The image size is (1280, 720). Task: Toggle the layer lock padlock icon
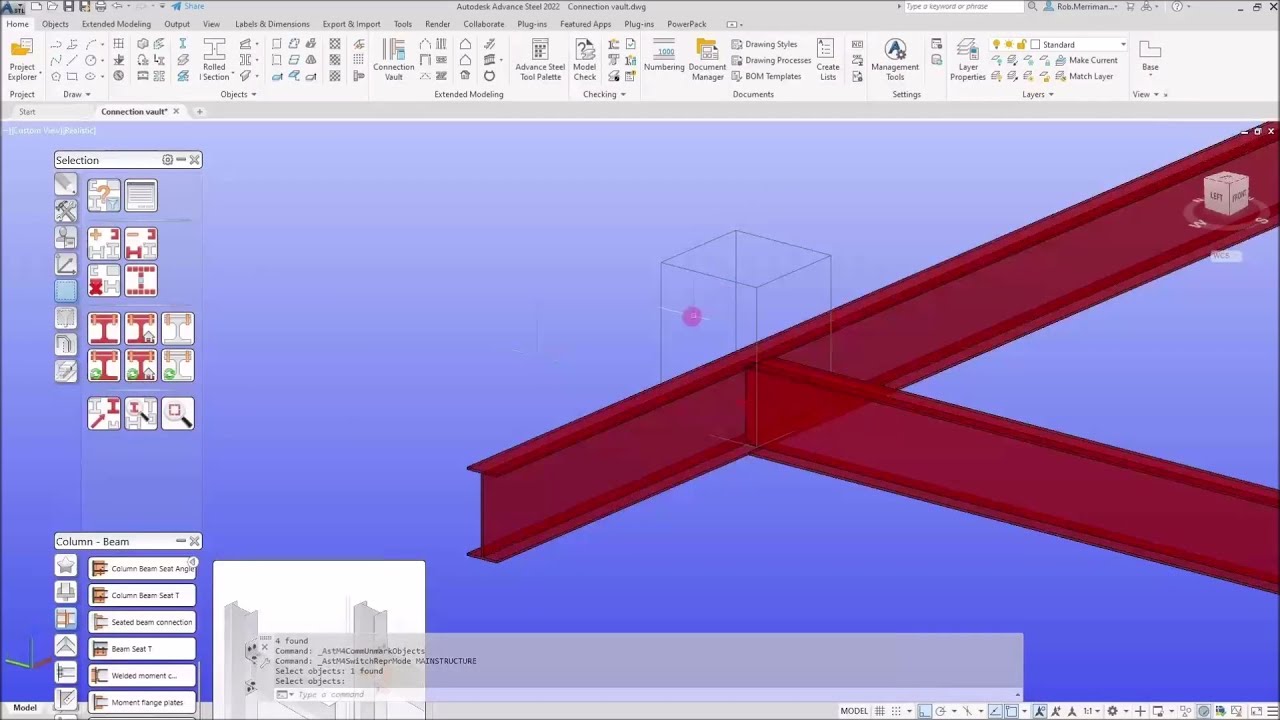tap(1019, 44)
